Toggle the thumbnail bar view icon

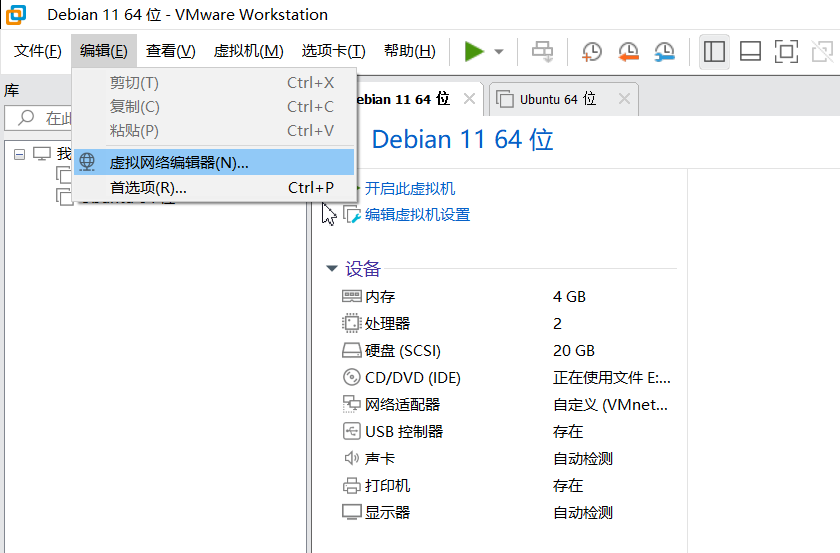(x=750, y=52)
